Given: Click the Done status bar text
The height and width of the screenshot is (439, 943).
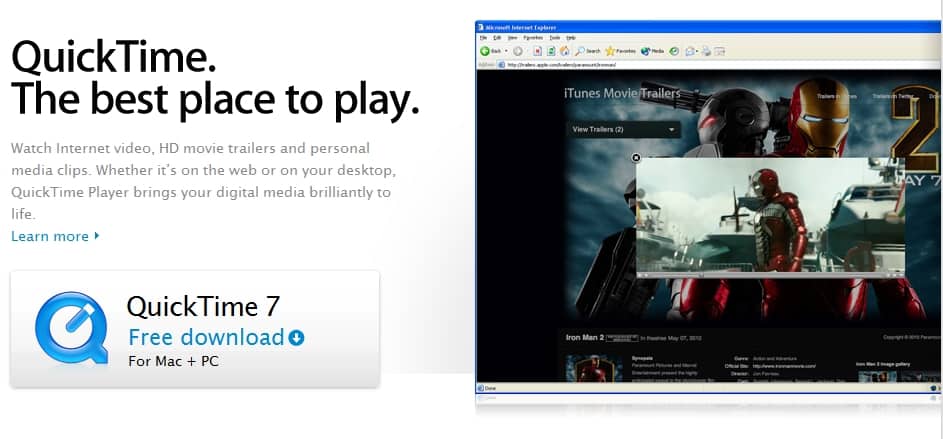Looking at the screenshot, I should [490, 388].
